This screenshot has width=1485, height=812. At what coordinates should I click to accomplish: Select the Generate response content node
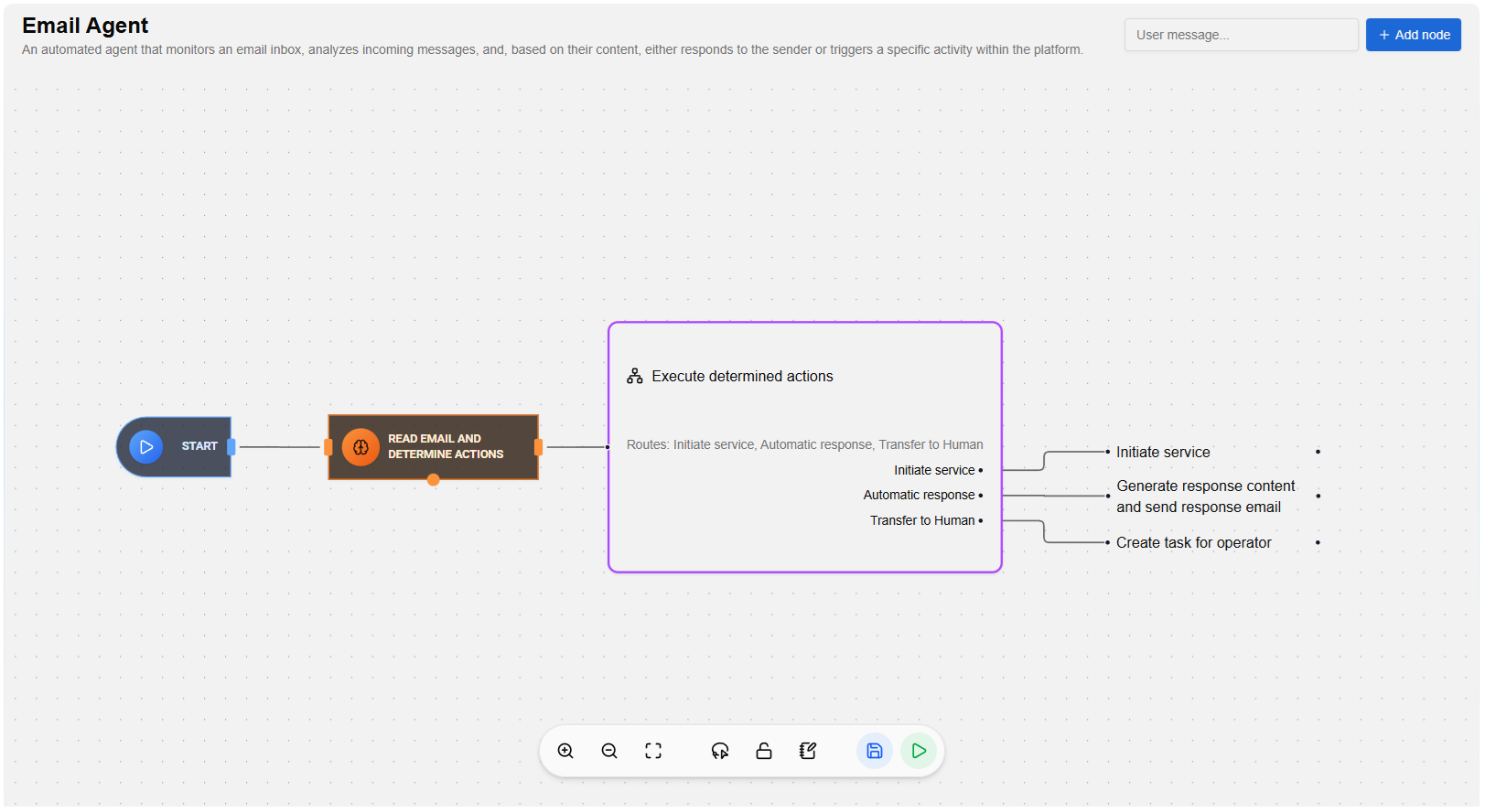tap(1205, 497)
